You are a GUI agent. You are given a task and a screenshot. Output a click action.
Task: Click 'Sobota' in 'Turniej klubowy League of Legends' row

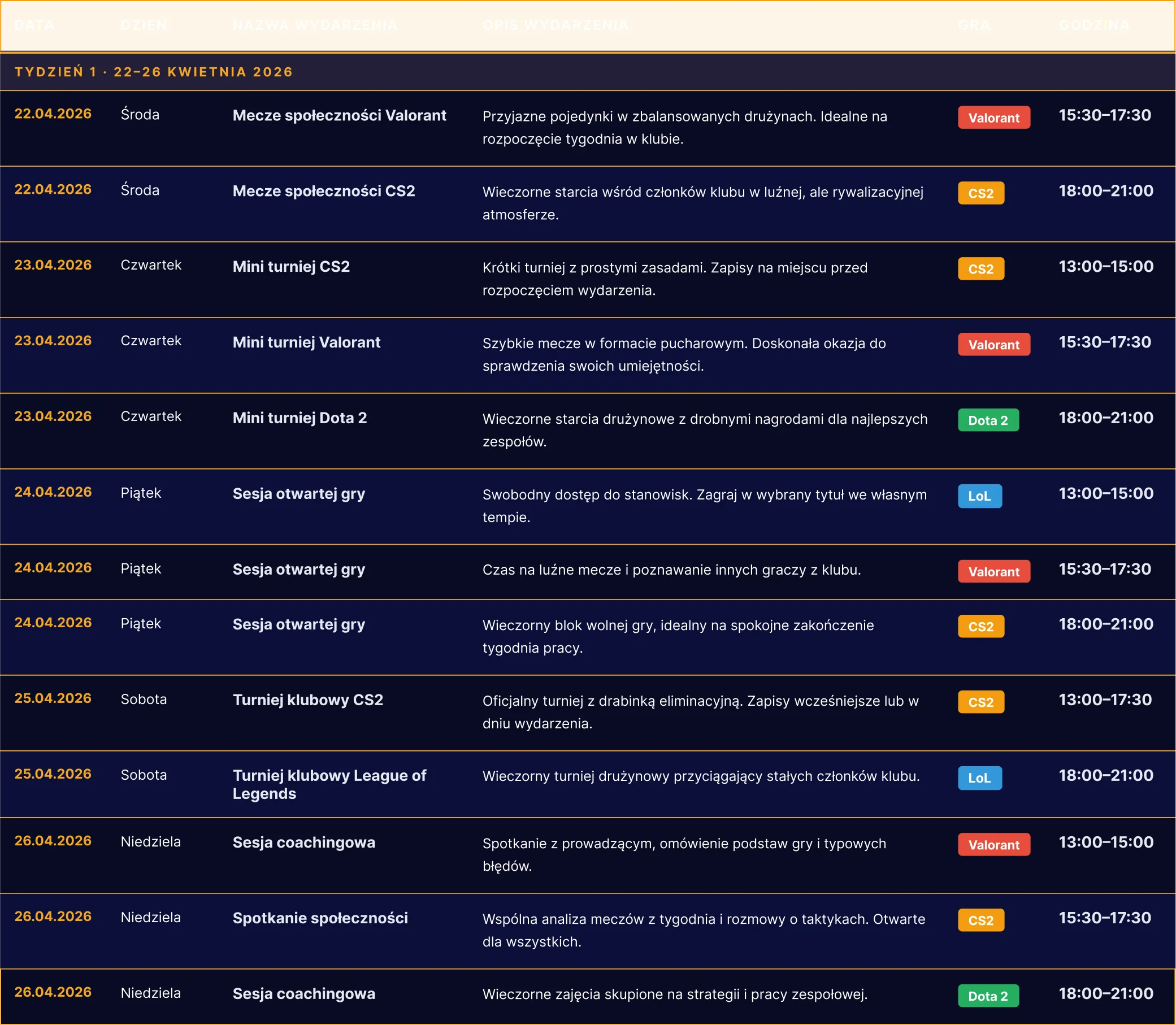[144, 775]
